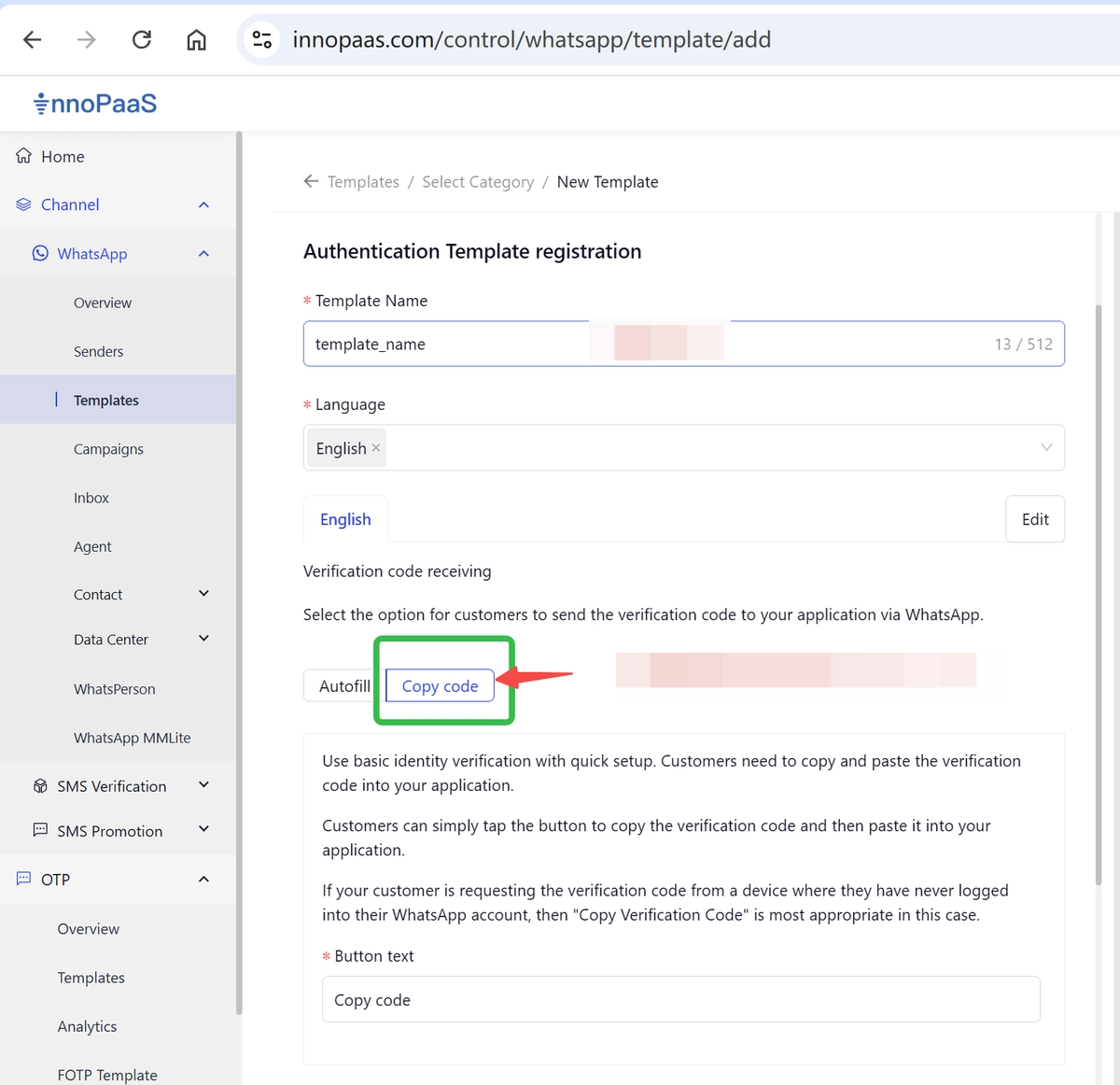The height and width of the screenshot is (1085, 1120).
Task: Click the site info icon in address bar
Action: 262,39
